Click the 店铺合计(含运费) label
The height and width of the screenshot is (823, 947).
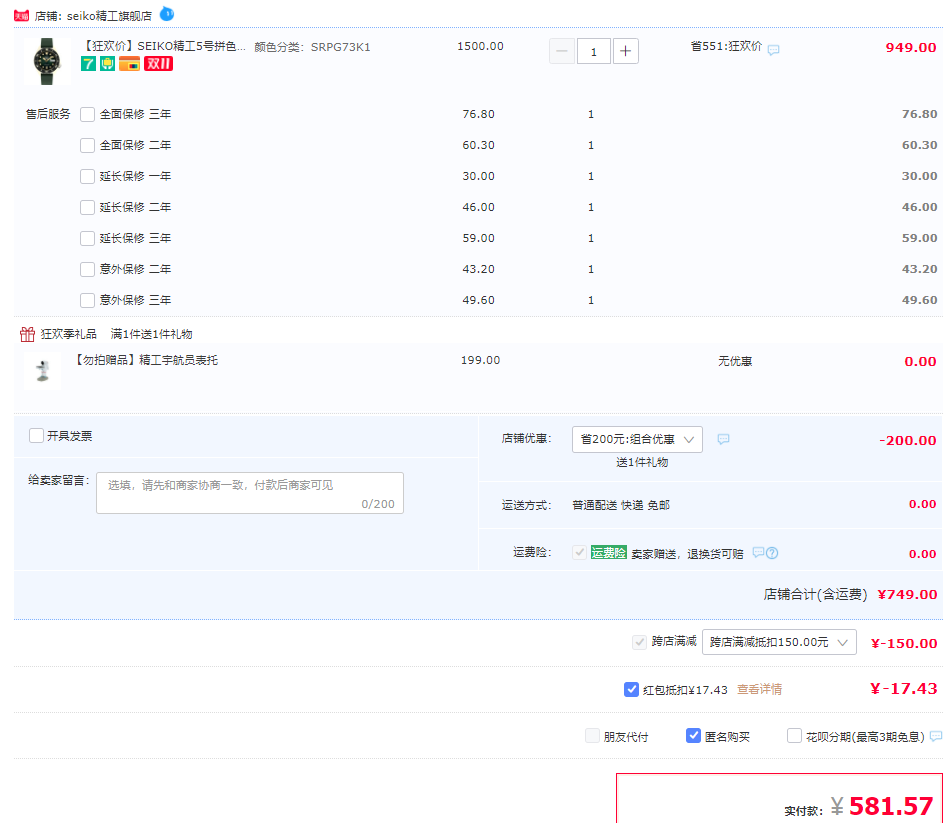(815, 595)
